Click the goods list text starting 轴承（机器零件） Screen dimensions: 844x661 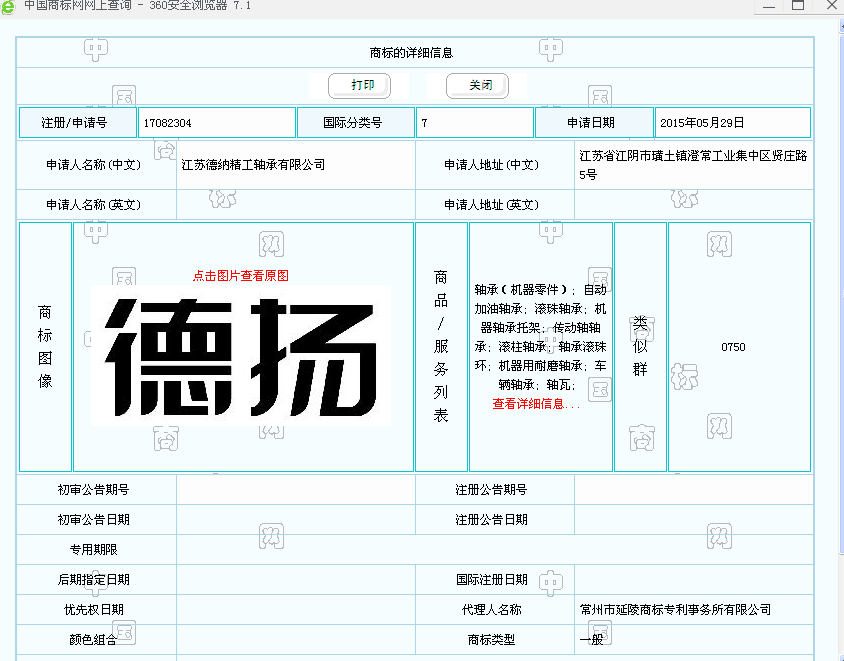click(x=540, y=337)
